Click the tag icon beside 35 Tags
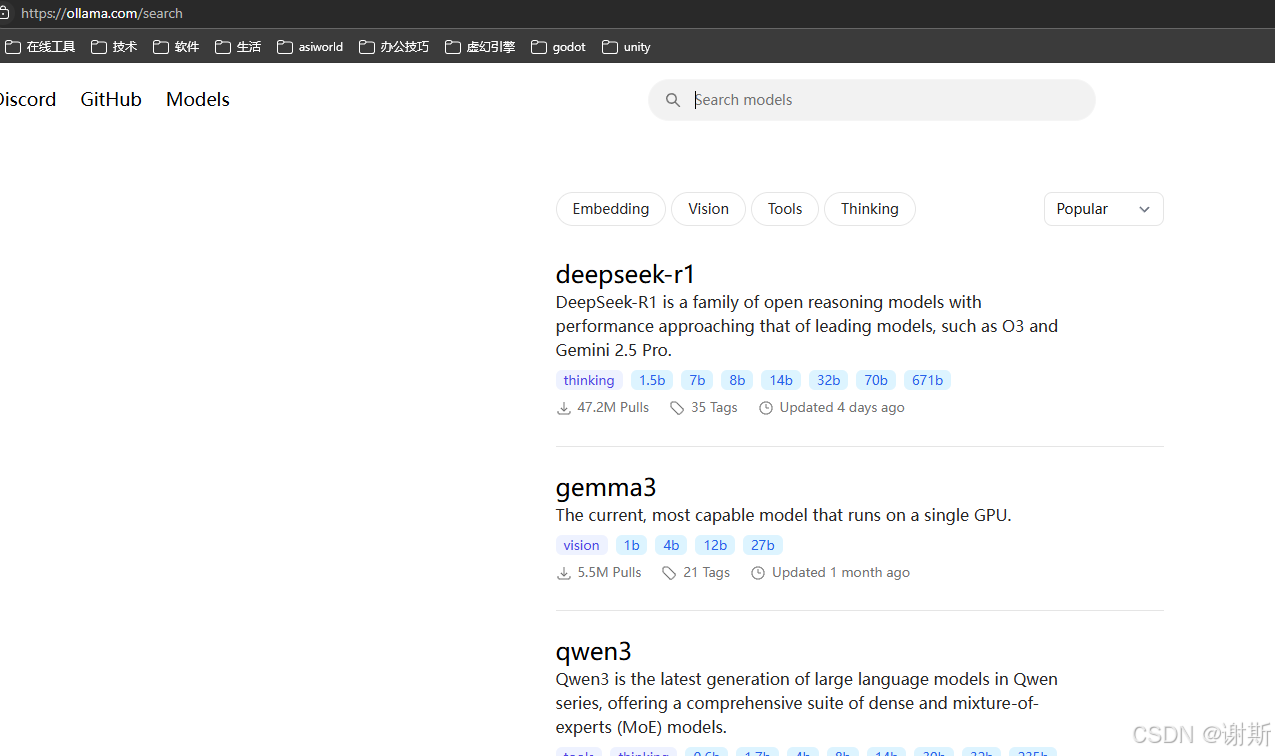The image size is (1275, 756). coord(677,408)
